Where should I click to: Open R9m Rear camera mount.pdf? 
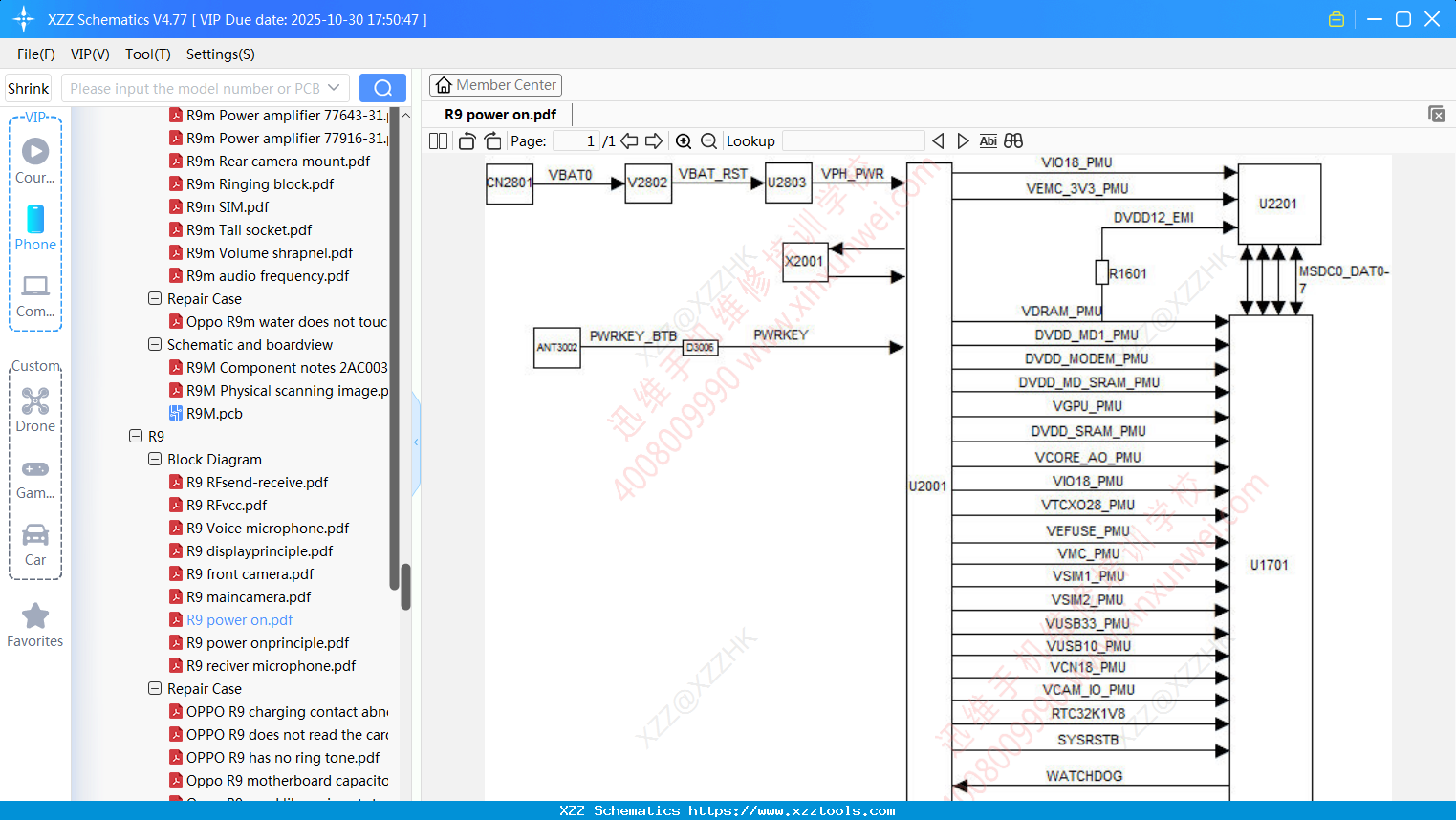click(278, 161)
